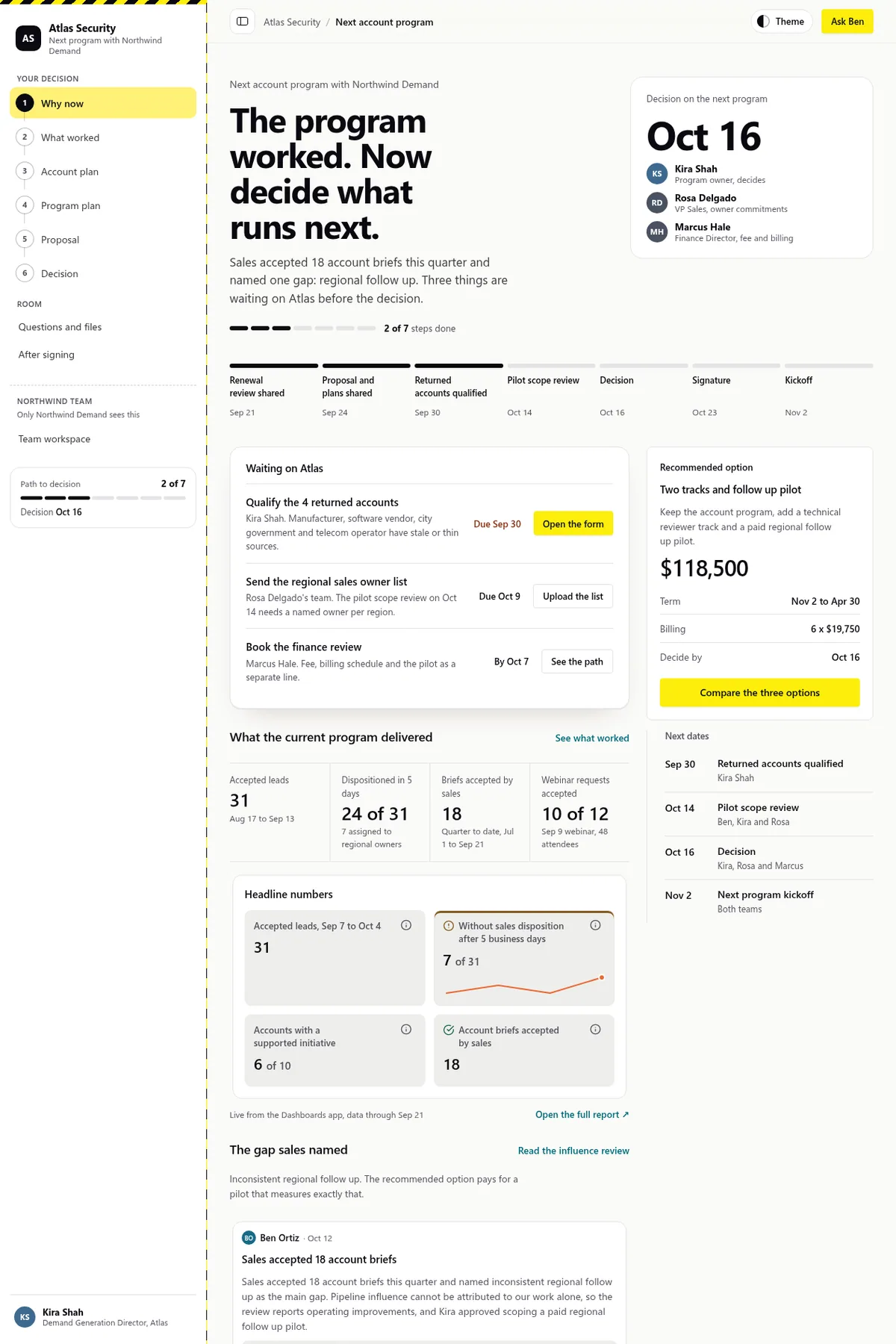Go to step 2 What worked

[x=103, y=137]
